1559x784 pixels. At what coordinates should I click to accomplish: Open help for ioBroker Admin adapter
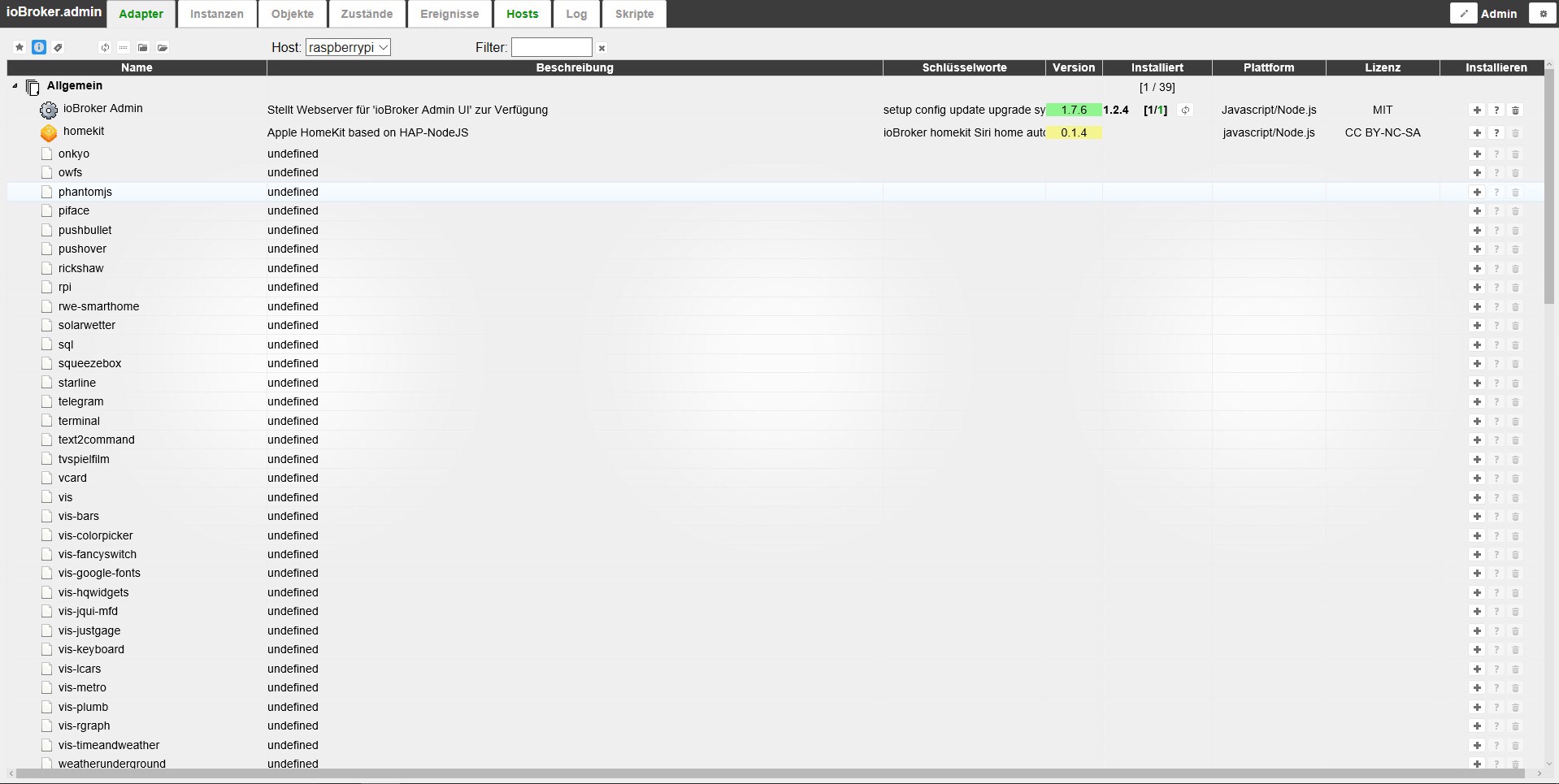[x=1496, y=110]
